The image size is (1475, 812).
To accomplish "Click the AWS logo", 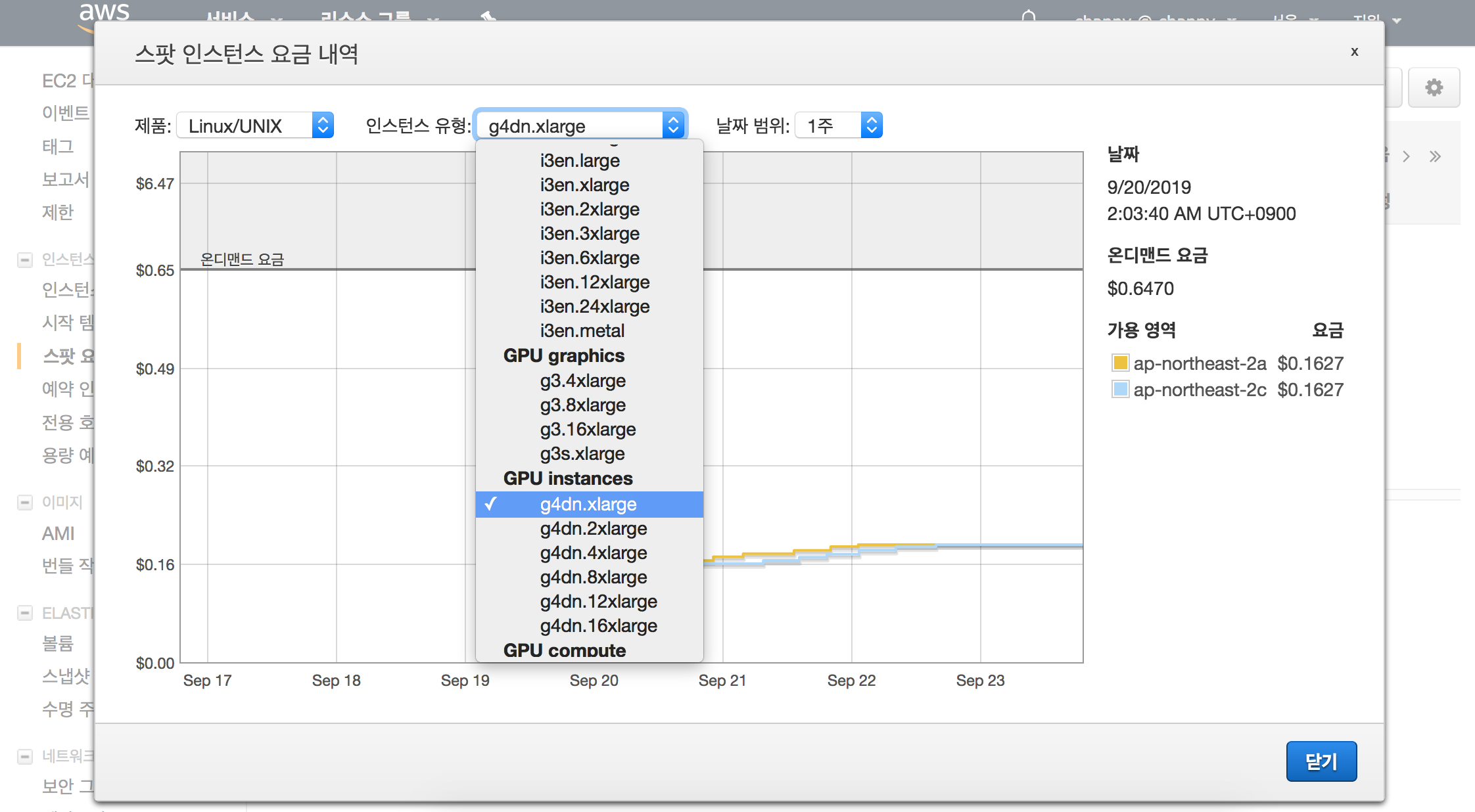I will [103, 13].
